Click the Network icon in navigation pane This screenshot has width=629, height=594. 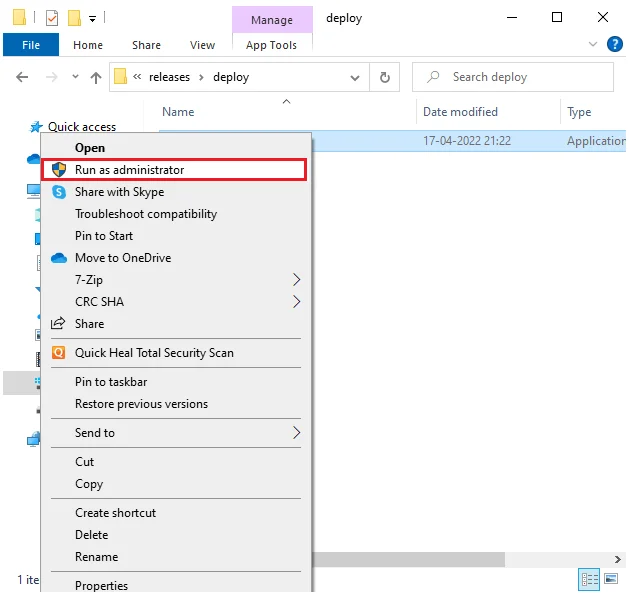(x=34, y=440)
